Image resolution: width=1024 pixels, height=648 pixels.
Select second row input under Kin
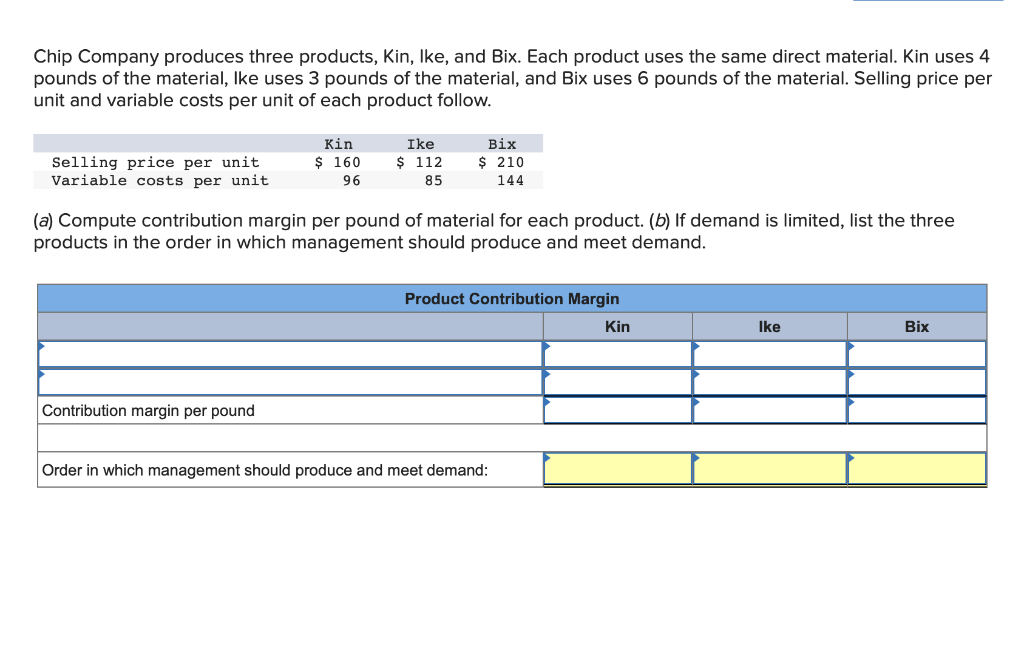[x=618, y=382]
